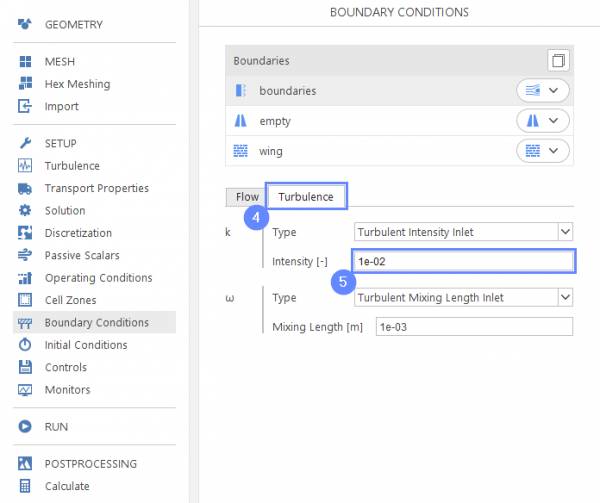Open the Monitors section

tap(67, 390)
